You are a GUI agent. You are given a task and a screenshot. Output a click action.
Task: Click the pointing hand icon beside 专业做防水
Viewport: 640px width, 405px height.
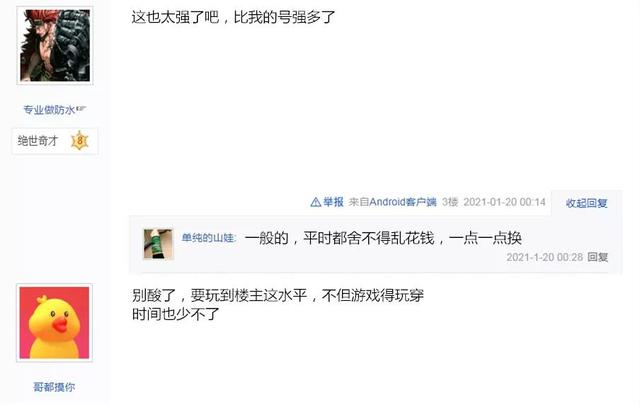pos(81,109)
